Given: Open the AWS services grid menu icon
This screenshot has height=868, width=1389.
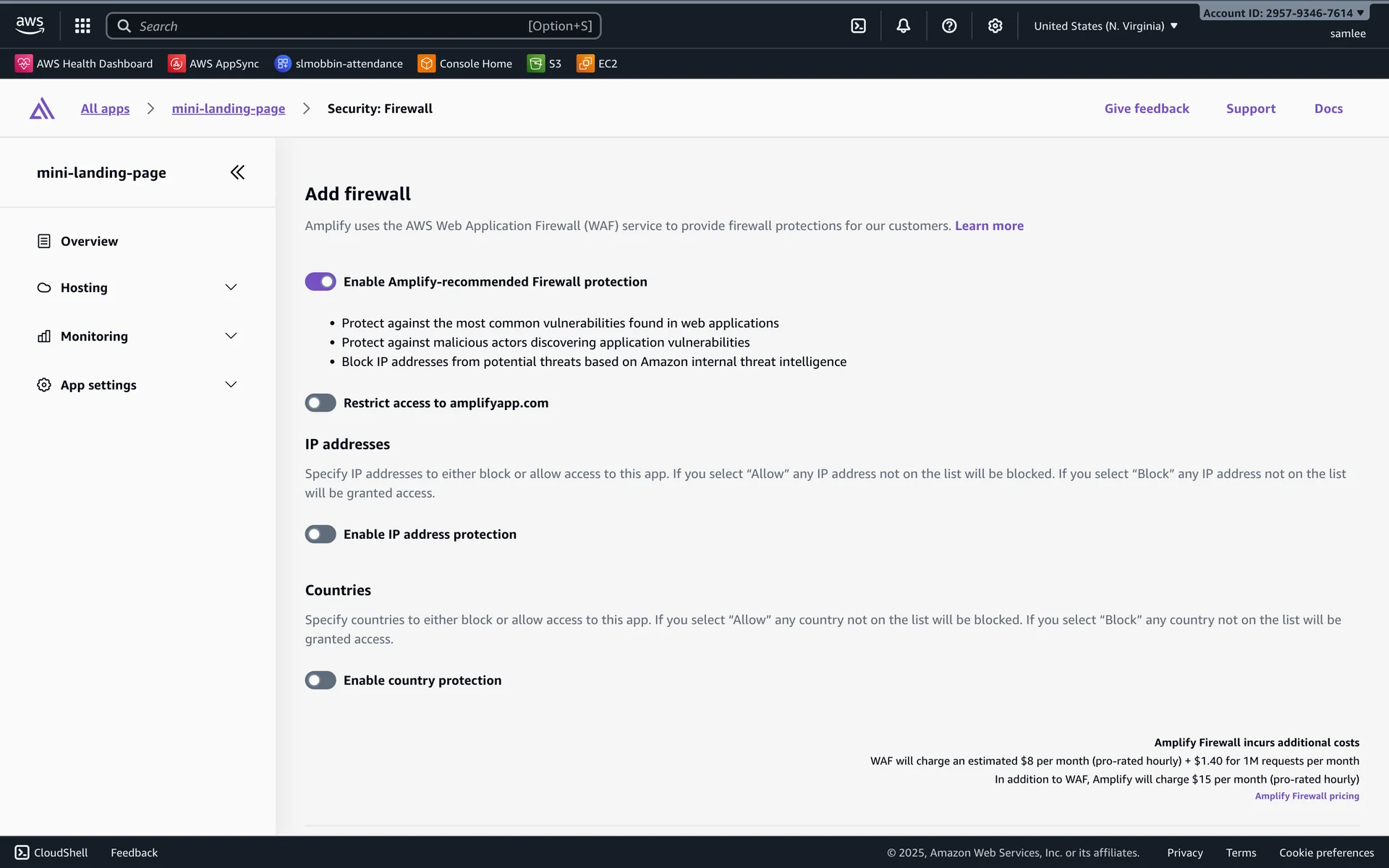Looking at the screenshot, I should coord(82,26).
